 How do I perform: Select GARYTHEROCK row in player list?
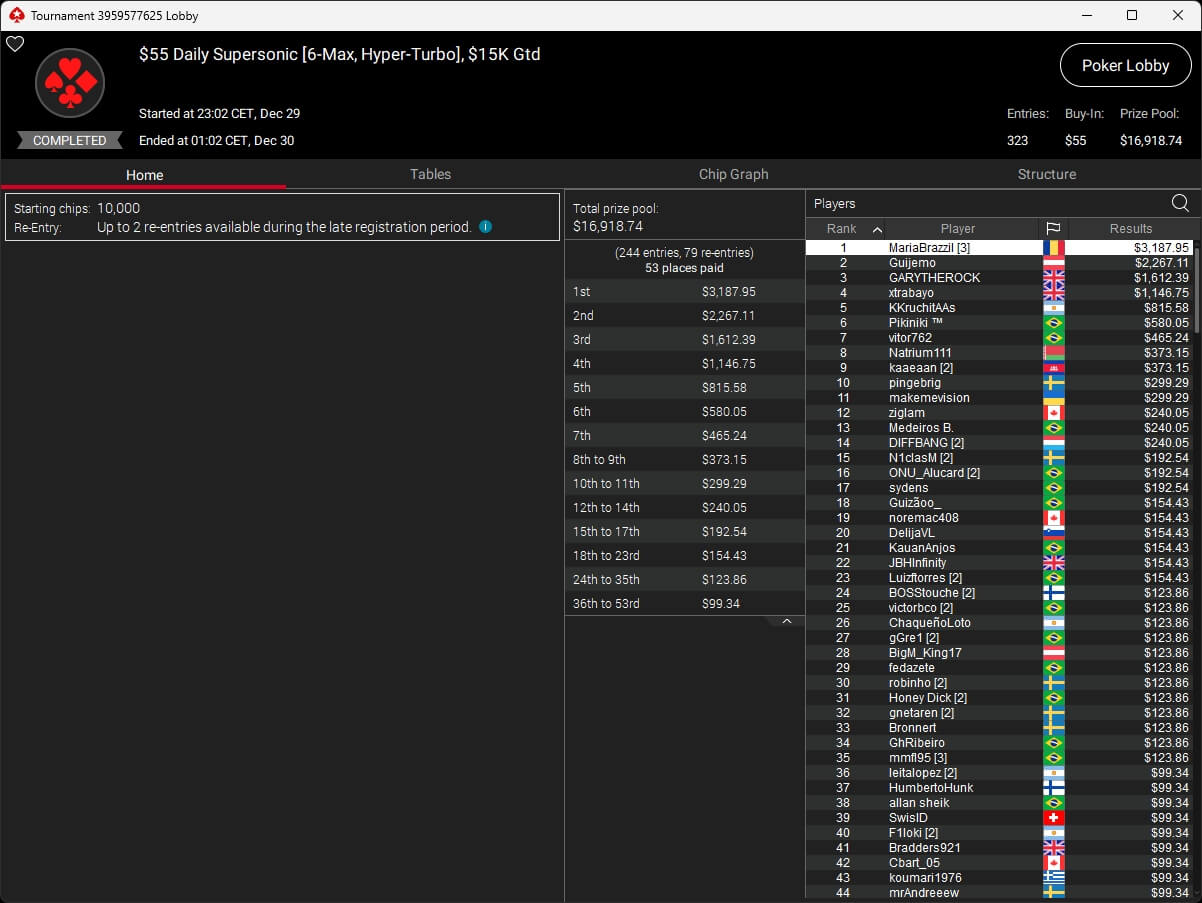[934, 278]
